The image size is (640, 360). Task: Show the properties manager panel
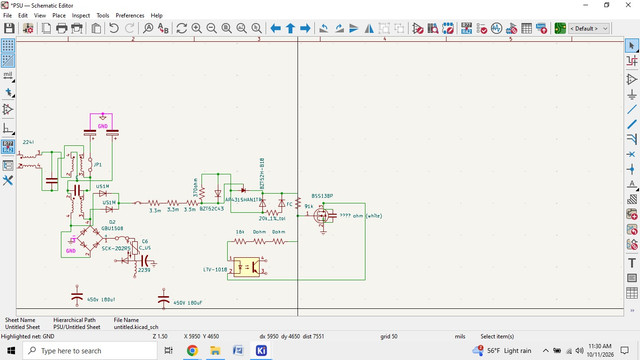point(8,180)
